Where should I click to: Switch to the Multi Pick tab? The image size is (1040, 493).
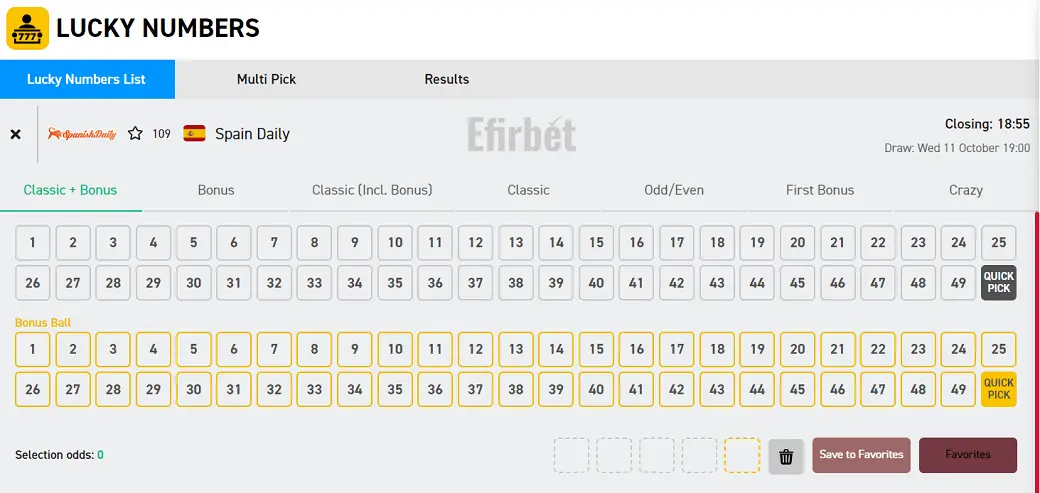(266, 79)
